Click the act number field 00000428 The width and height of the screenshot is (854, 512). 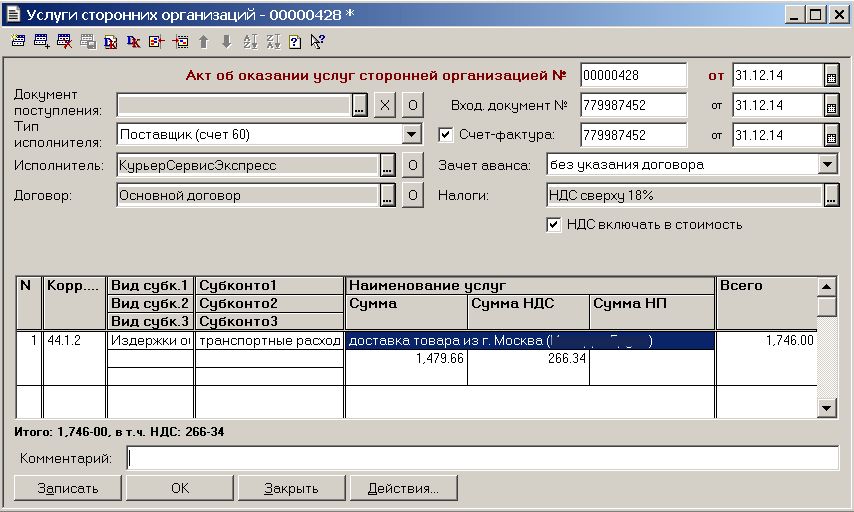tap(633, 76)
